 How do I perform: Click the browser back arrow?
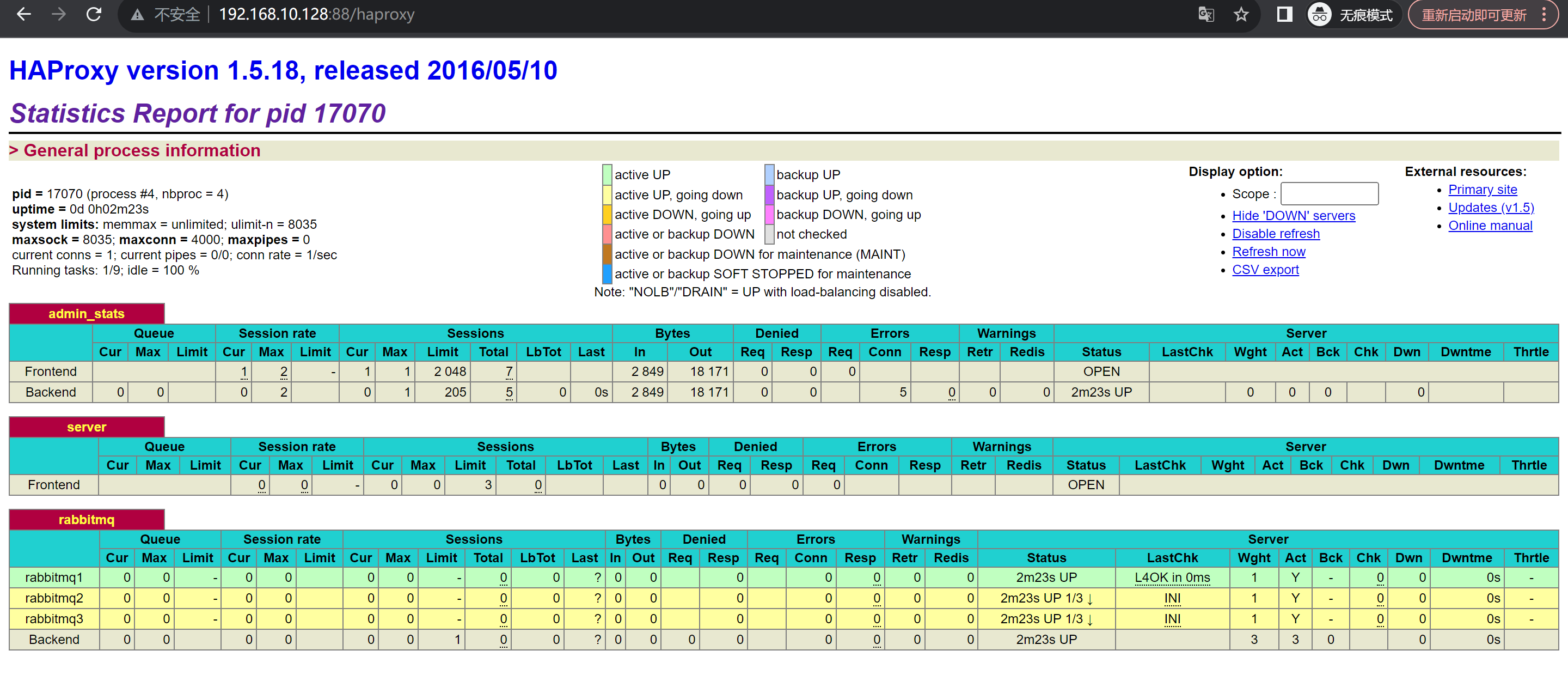(24, 14)
